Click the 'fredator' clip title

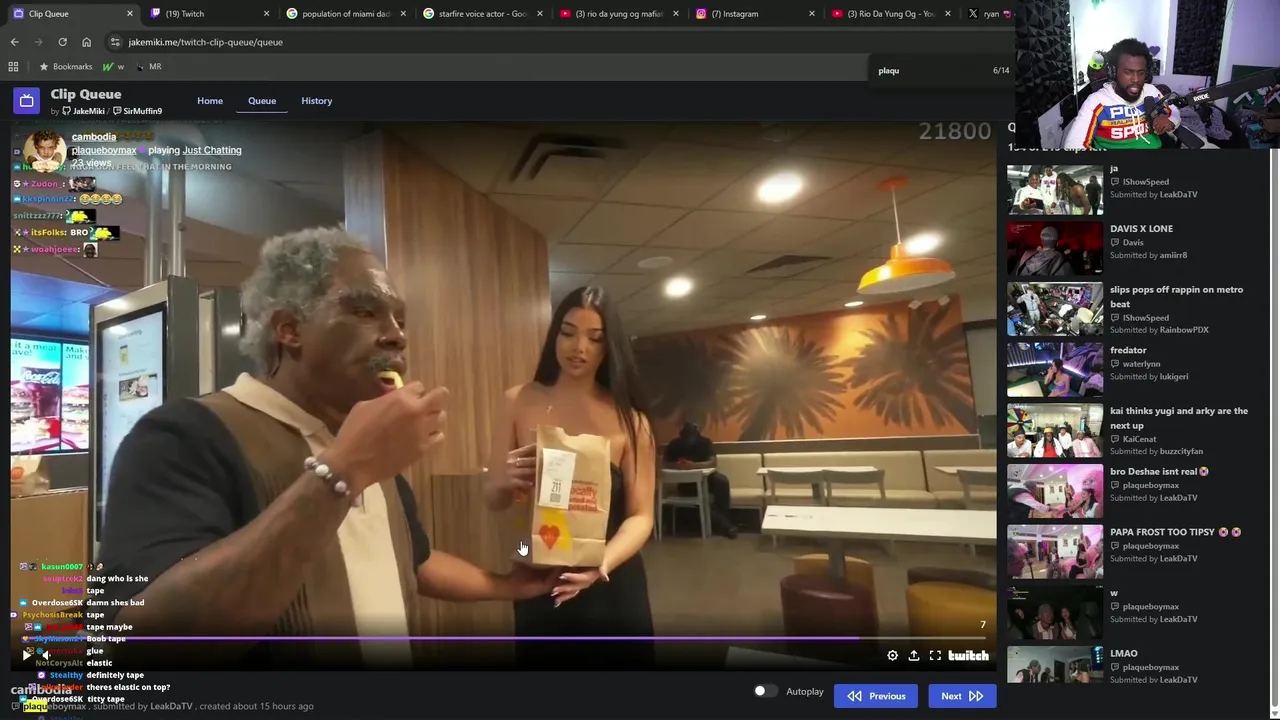(x=1128, y=350)
